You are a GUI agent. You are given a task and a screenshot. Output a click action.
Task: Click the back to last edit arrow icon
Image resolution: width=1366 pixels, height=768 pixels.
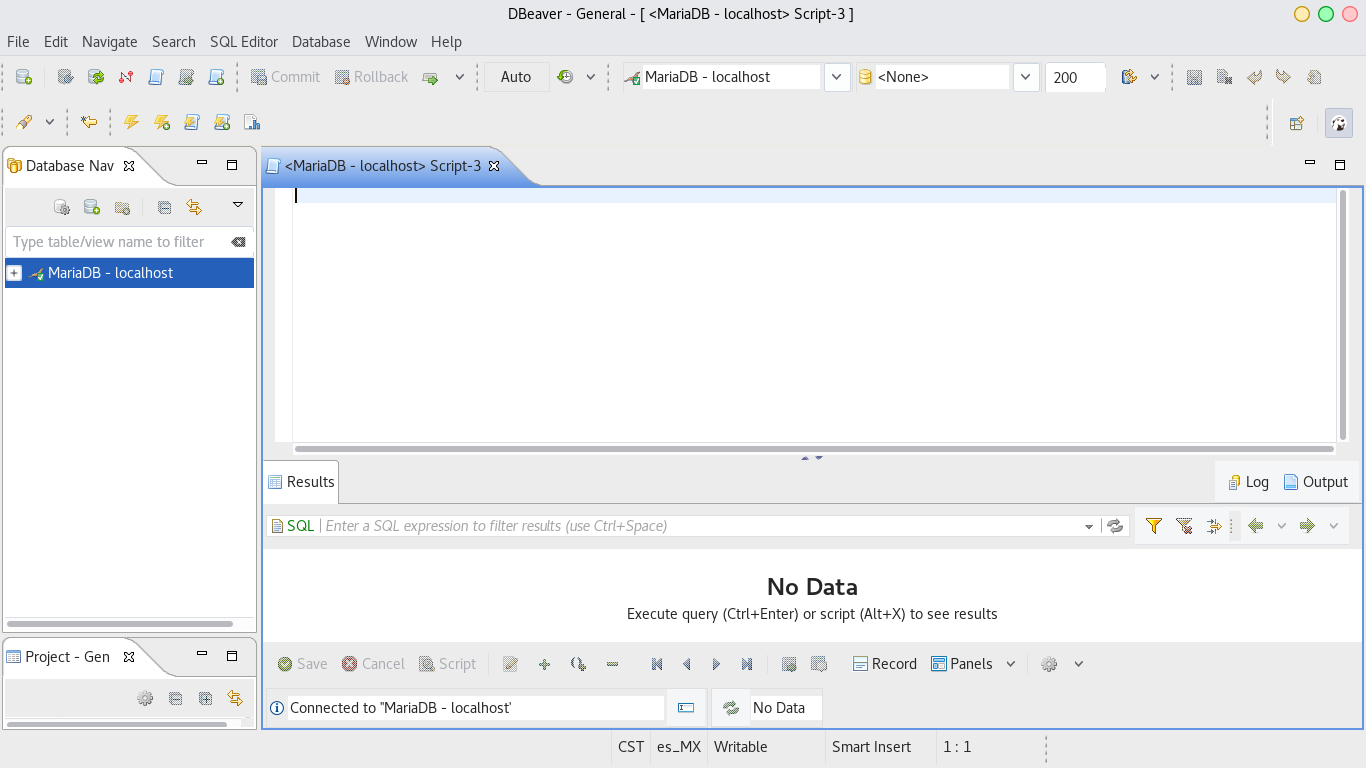tap(89, 122)
